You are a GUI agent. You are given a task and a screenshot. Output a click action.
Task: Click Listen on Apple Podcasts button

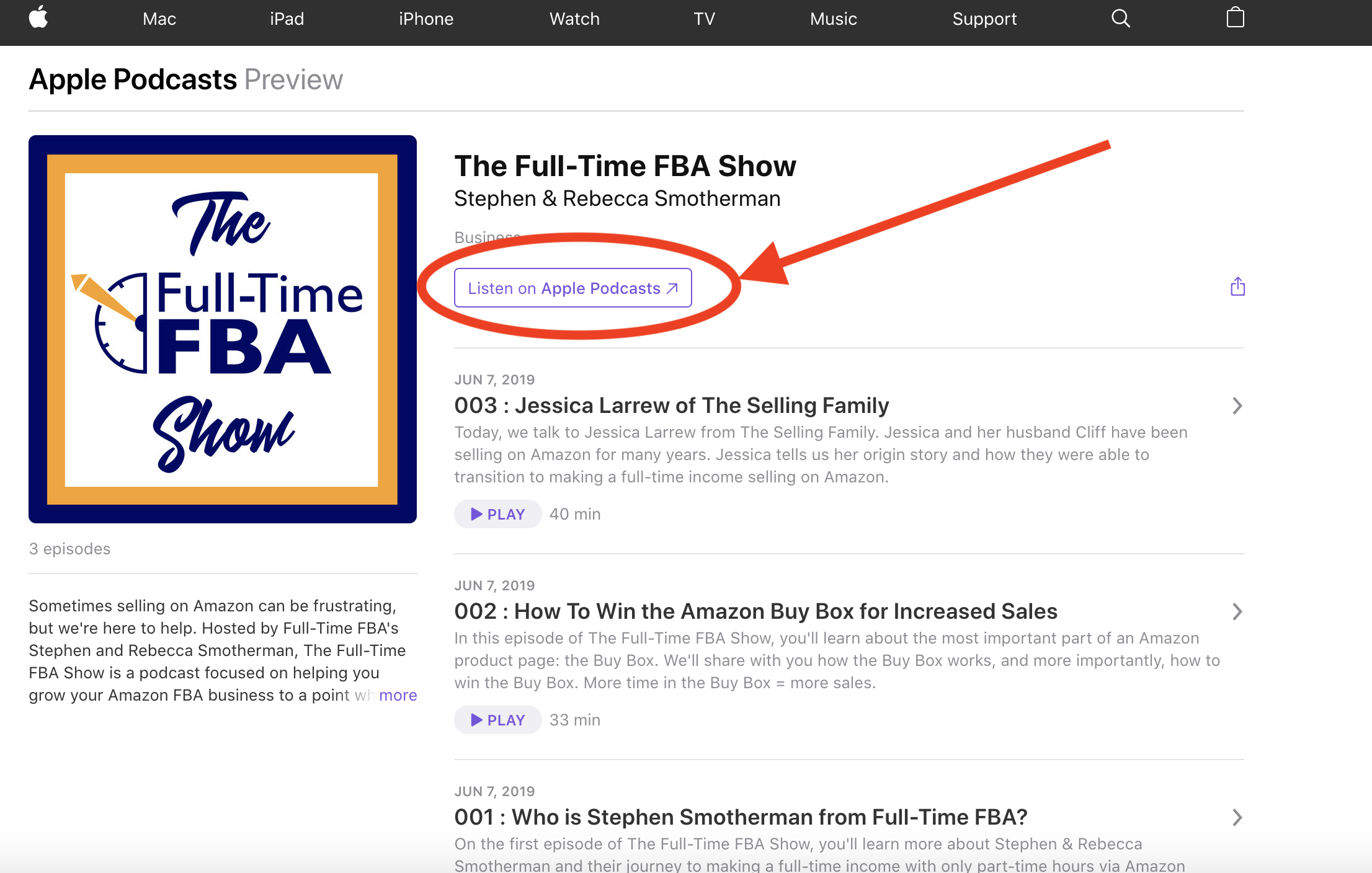click(x=572, y=288)
